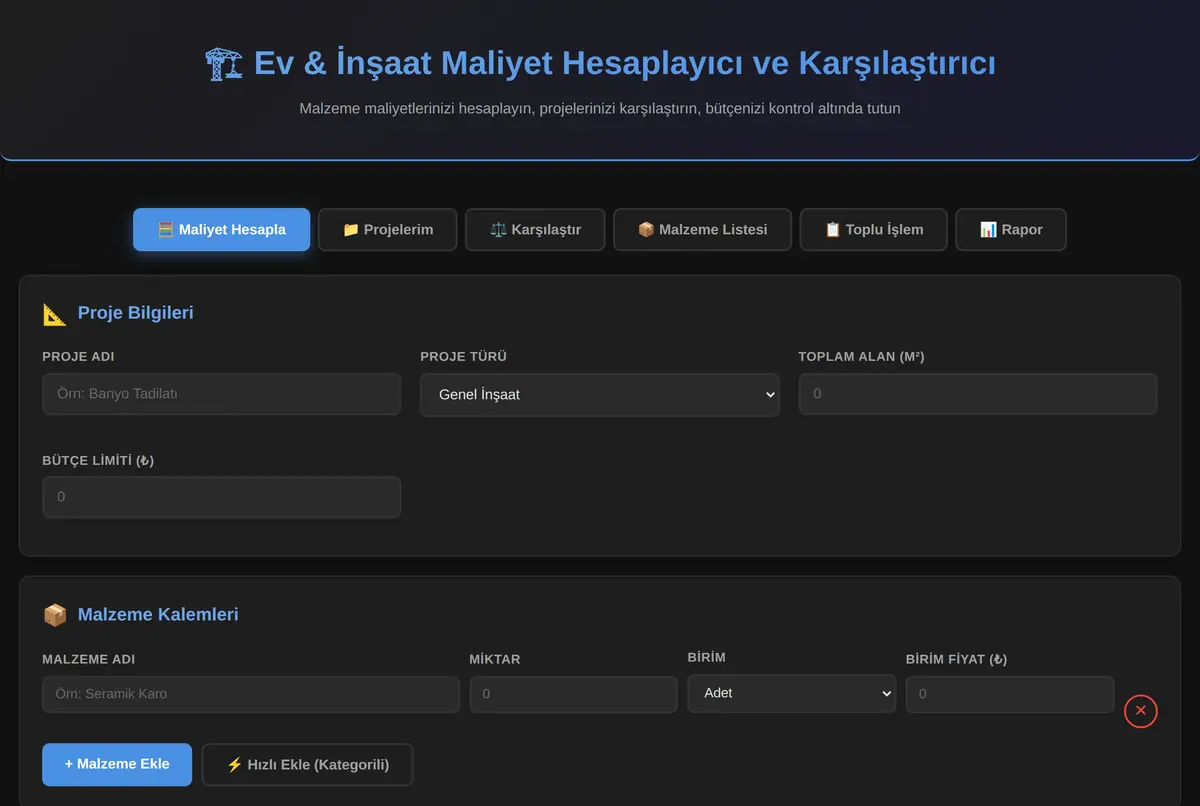Click the crane icon in the title
Screen dimensions: 1200x806
(224, 63)
